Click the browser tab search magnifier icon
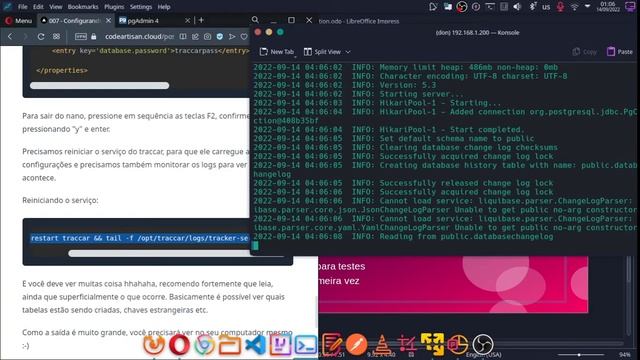This screenshot has height=360, width=640. click(x=255, y=20)
